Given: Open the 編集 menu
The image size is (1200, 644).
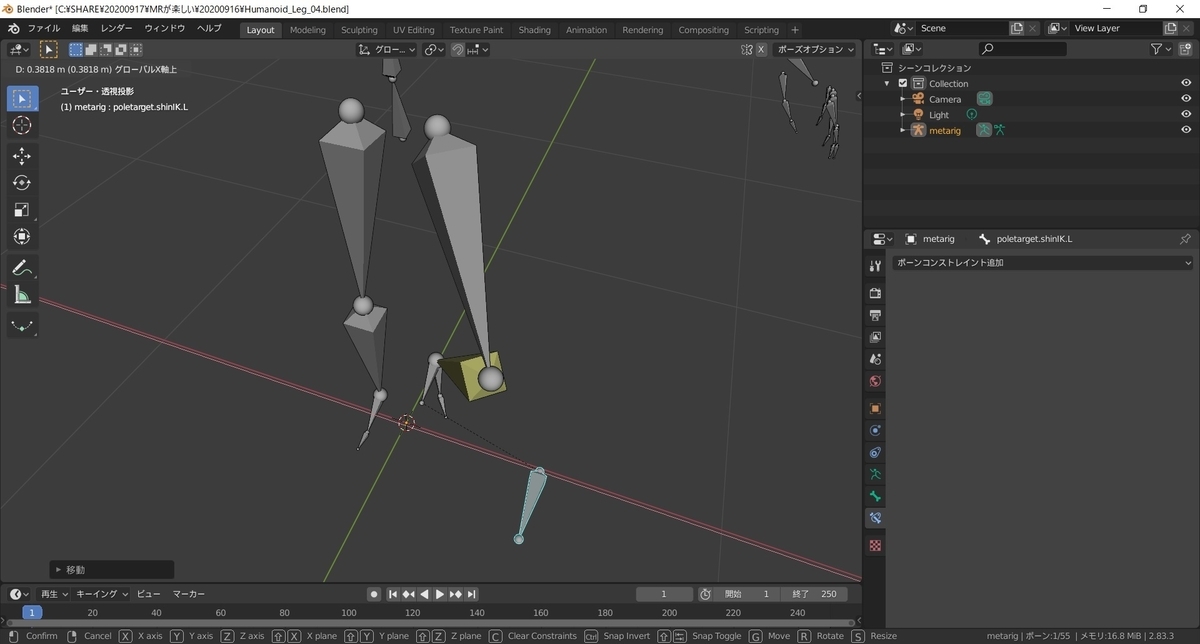Looking at the screenshot, I should (x=80, y=29).
